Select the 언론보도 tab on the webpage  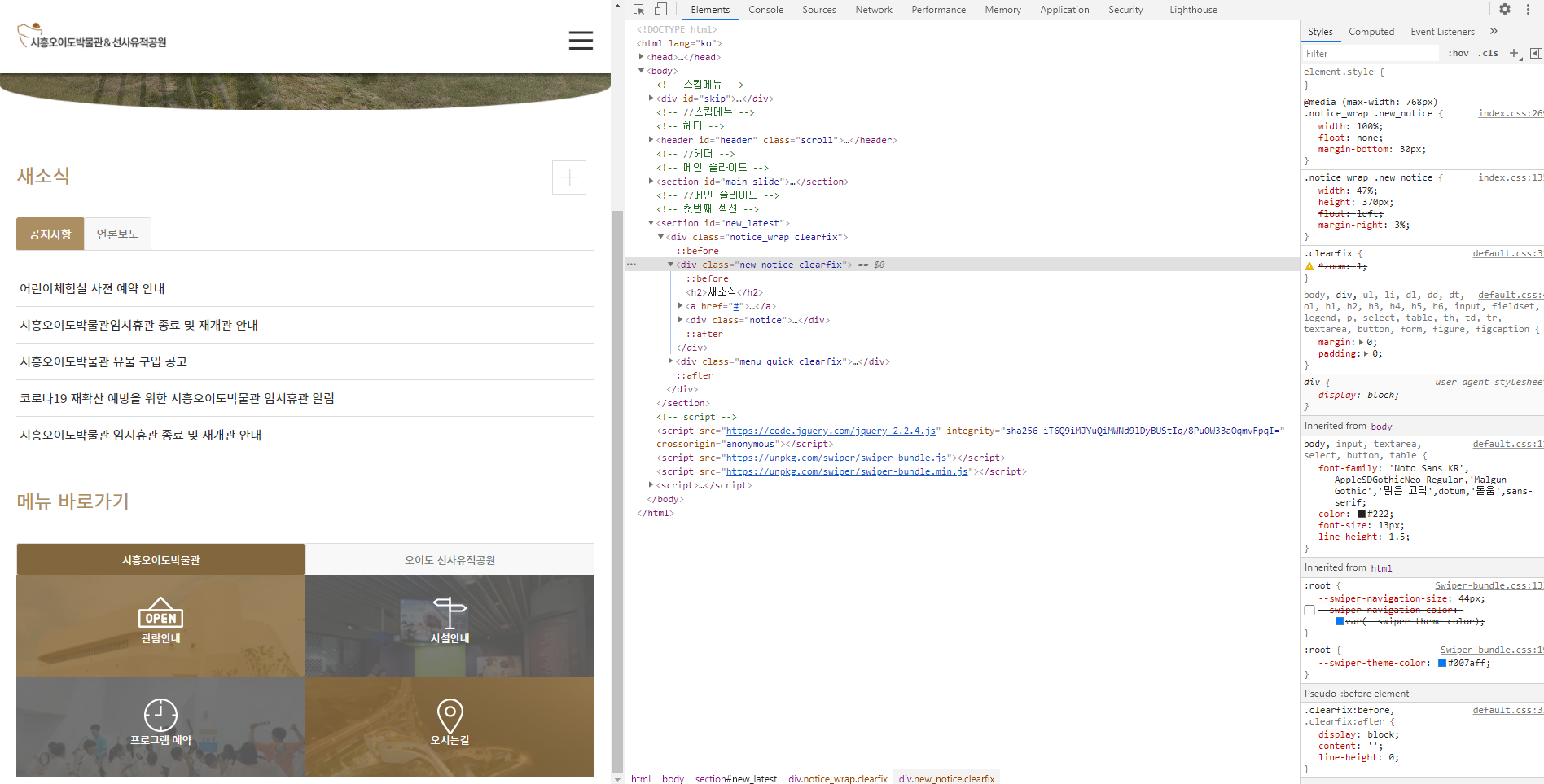click(117, 234)
